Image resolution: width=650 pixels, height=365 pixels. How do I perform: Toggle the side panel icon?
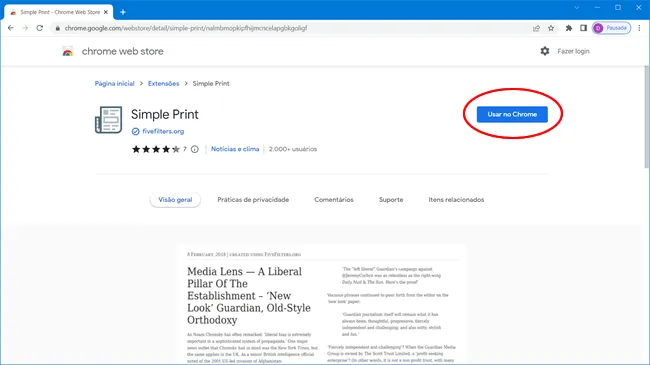coord(583,28)
